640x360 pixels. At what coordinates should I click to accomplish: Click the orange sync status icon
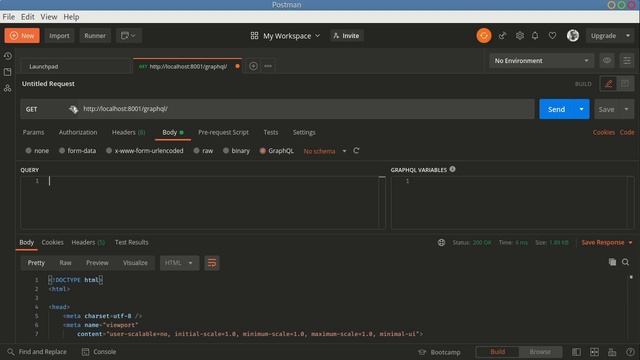[x=484, y=36]
